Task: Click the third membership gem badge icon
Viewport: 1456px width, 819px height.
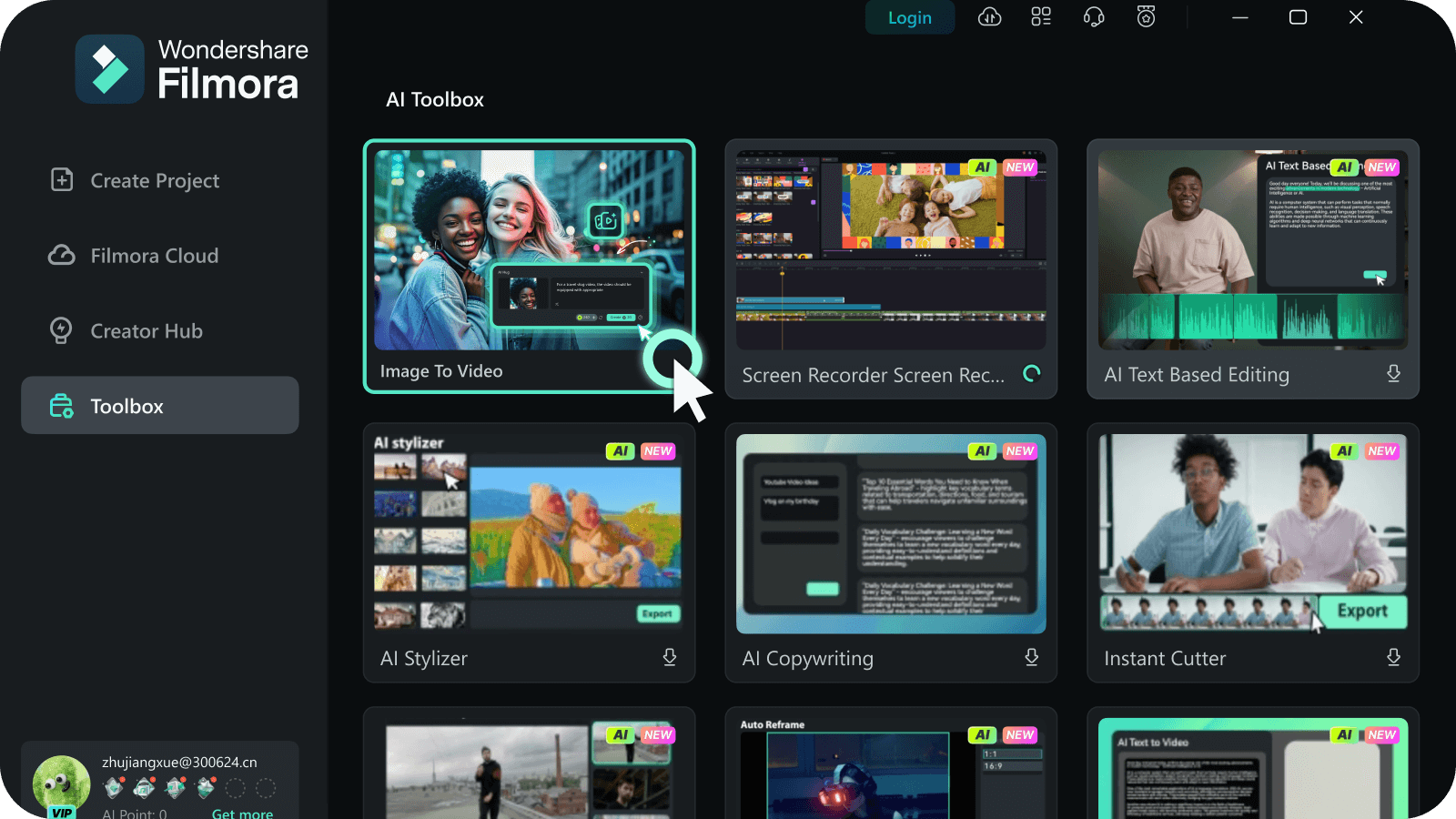Action: pos(176,787)
